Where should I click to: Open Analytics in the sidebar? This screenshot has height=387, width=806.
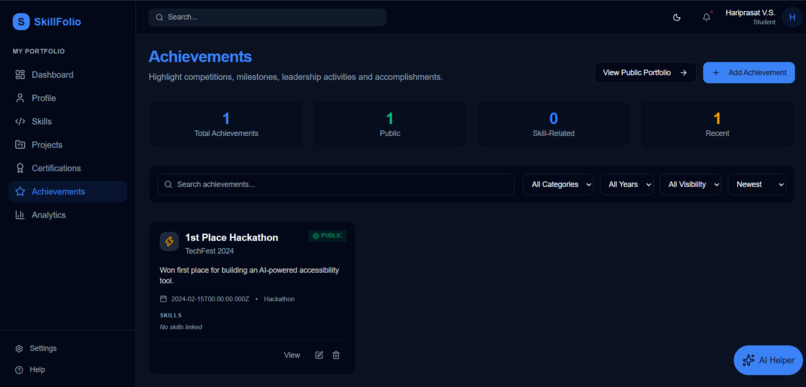pyautogui.click(x=68, y=215)
